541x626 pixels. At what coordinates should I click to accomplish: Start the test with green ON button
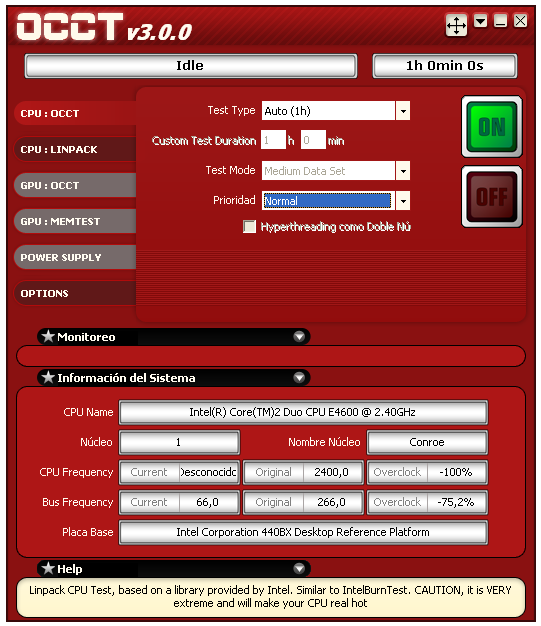coord(491,127)
